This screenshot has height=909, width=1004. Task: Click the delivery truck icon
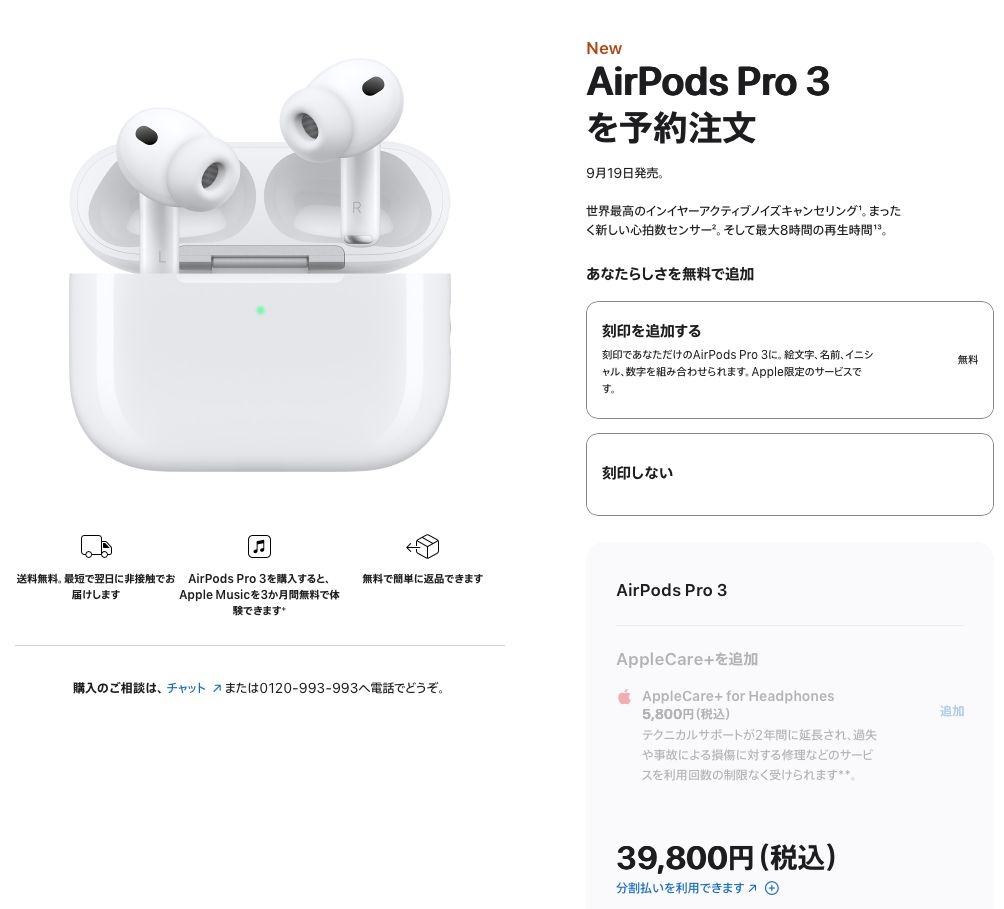coord(96,547)
